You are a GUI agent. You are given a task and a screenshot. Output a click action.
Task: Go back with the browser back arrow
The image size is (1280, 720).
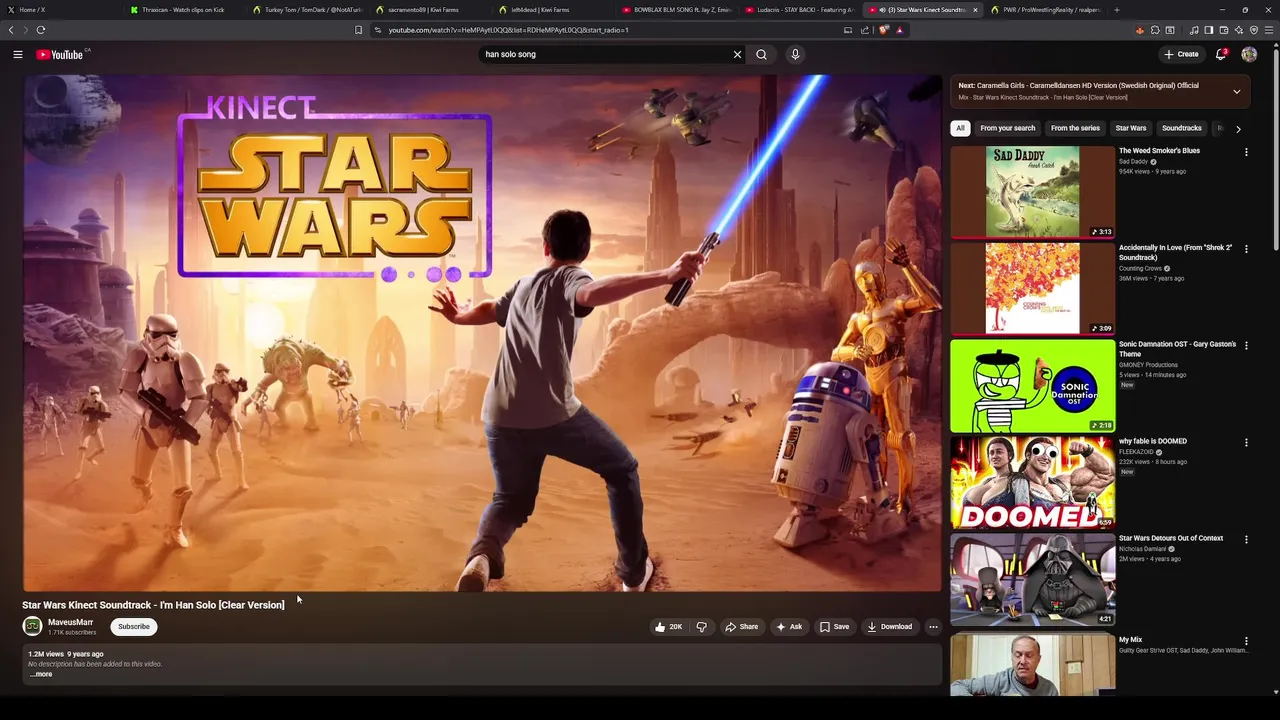11,30
